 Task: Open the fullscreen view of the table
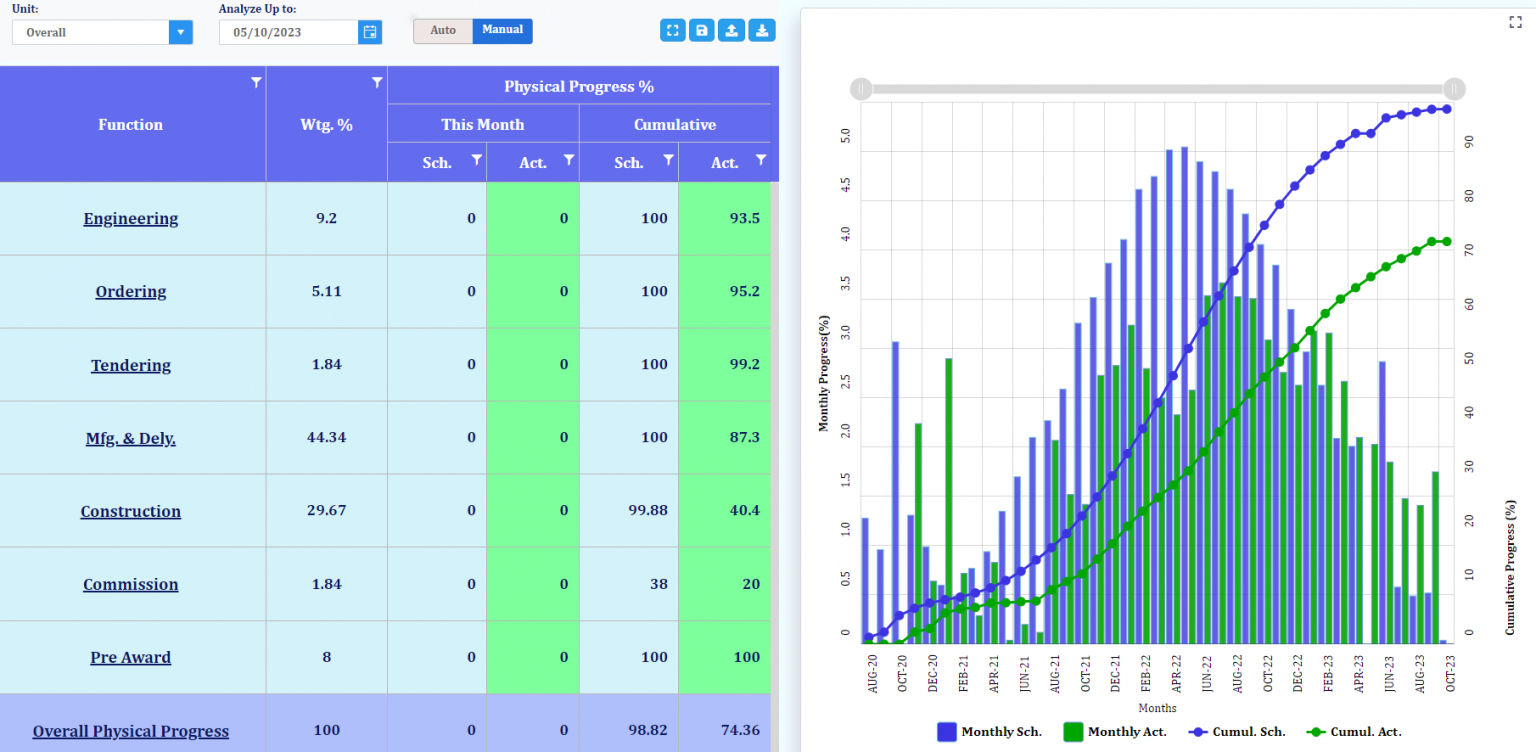coord(672,30)
